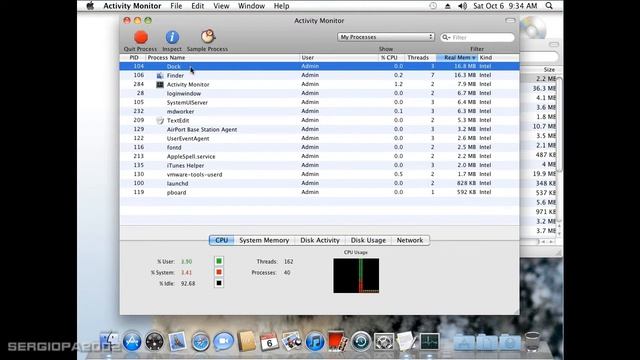Switch to the Disk Activity tab

[320, 240]
